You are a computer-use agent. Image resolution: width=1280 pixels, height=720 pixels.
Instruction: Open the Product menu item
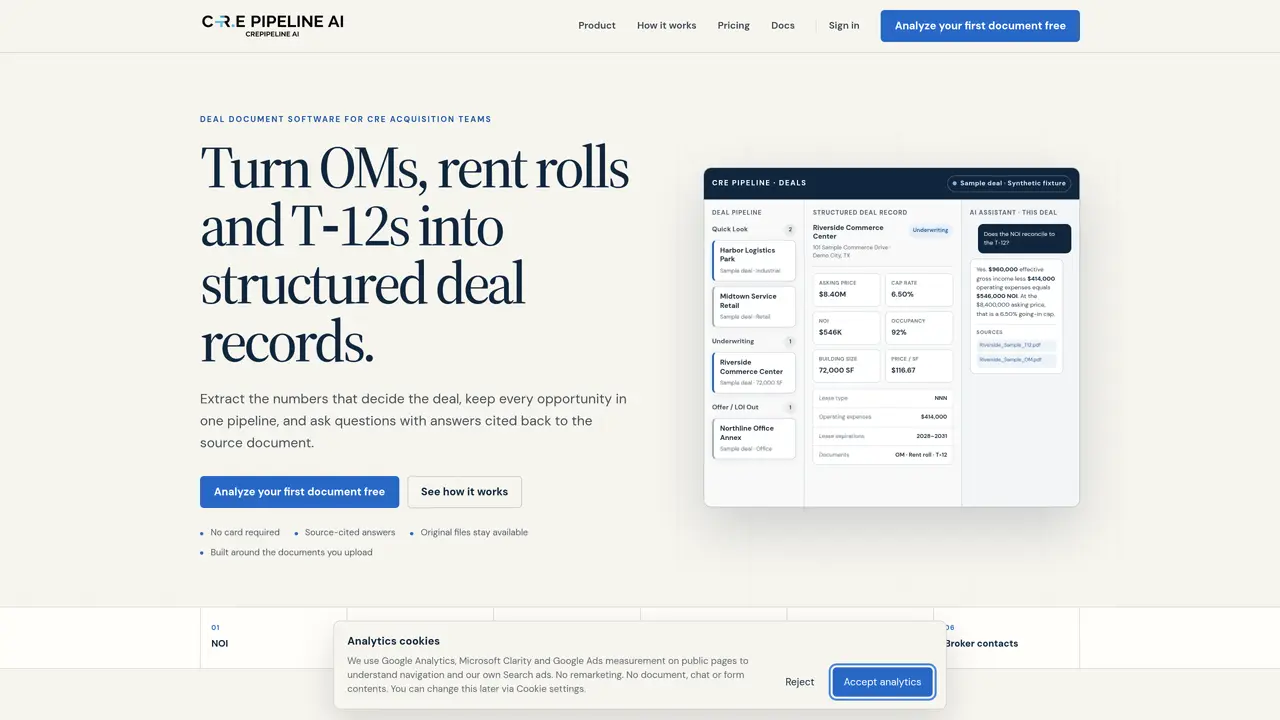coord(597,26)
